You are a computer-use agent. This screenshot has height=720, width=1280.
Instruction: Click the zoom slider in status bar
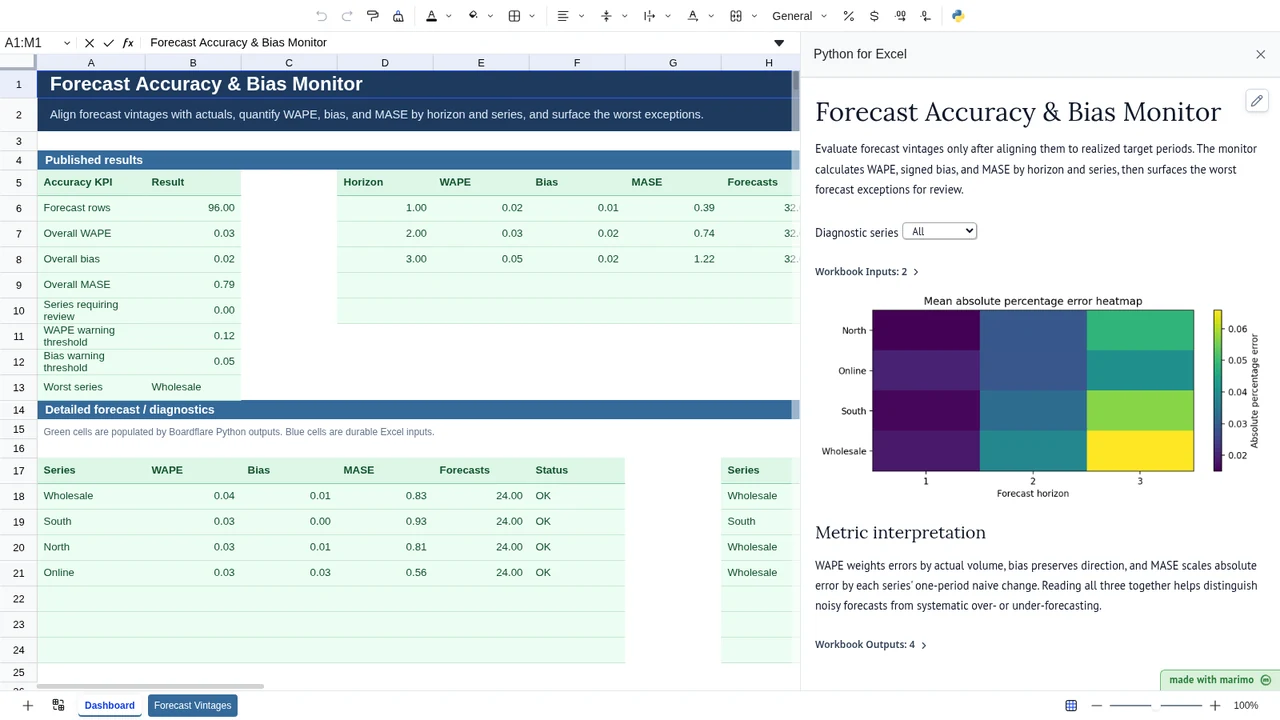pyautogui.click(x=1156, y=705)
